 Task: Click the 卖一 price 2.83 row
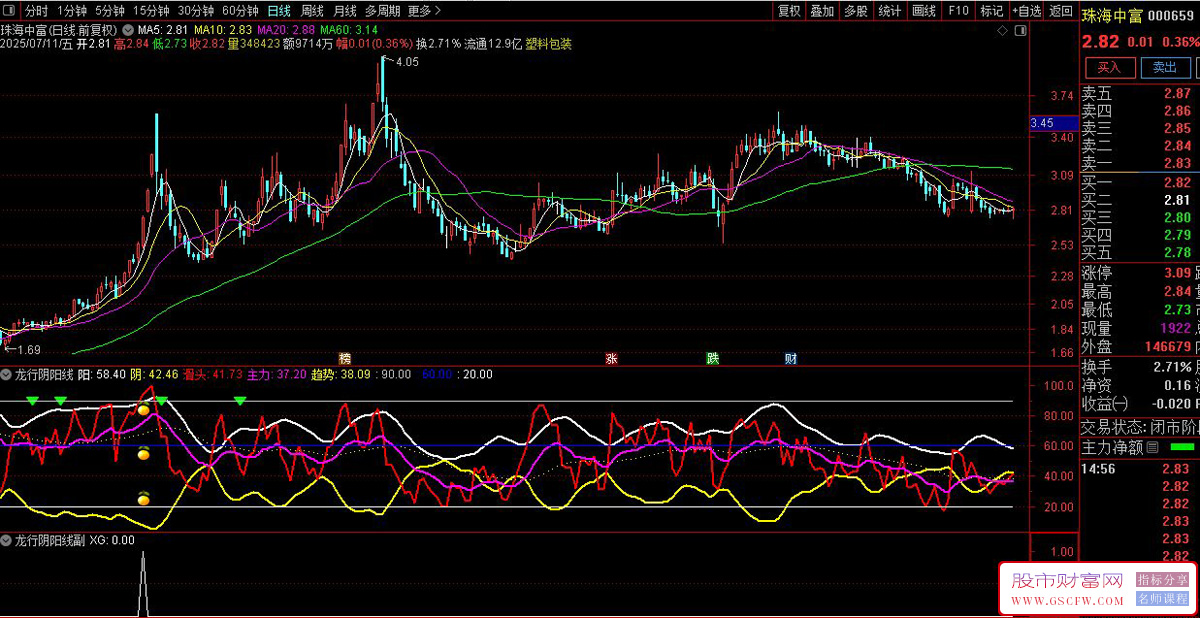click(x=1140, y=163)
